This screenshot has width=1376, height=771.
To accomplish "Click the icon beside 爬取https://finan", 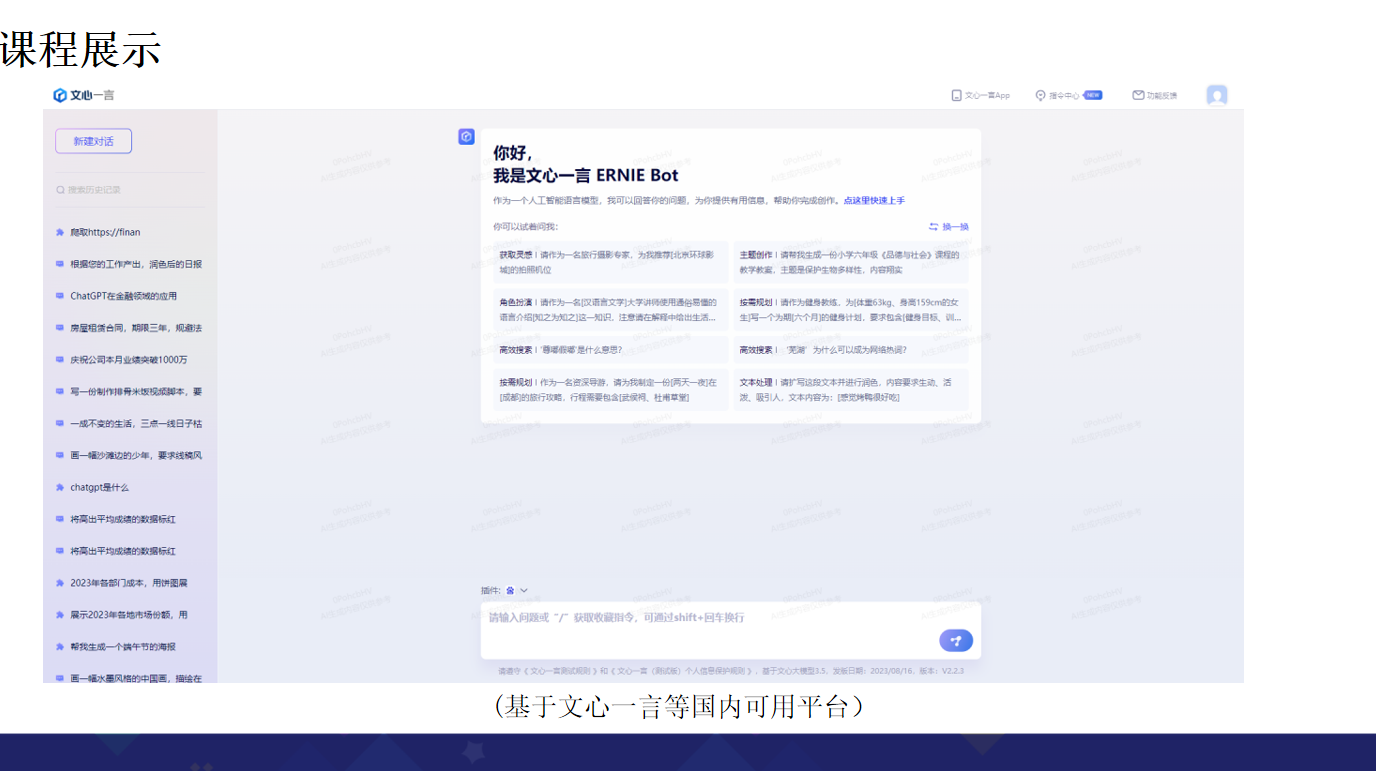I will click(60, 232).
